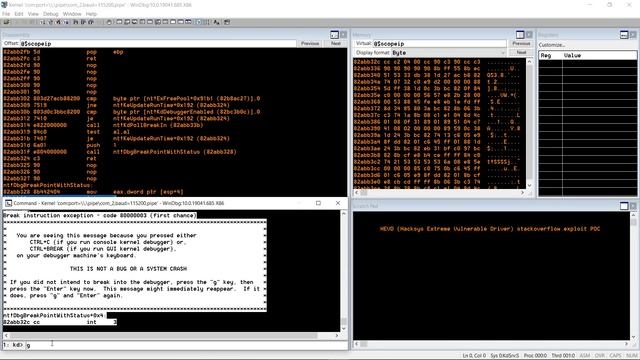Open Processes and Threads window from toolbar
The width and height of the screenshot is (640, 360).
[181, 22]
